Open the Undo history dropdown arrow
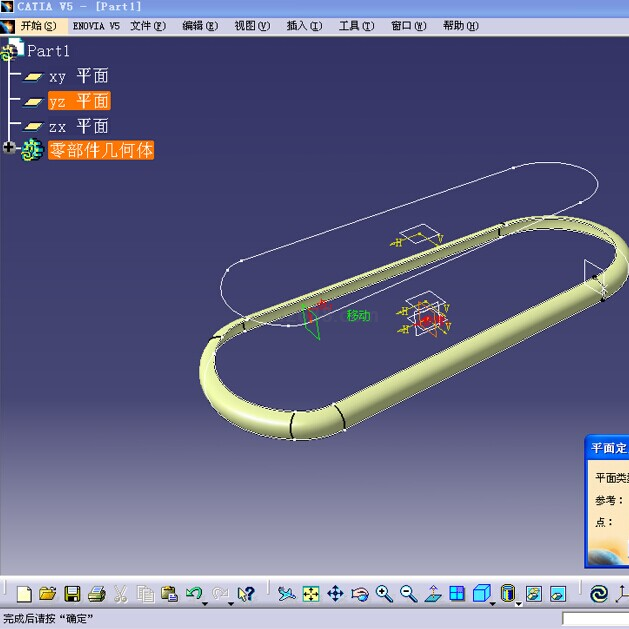629x629 pixels. pos(205,603)
